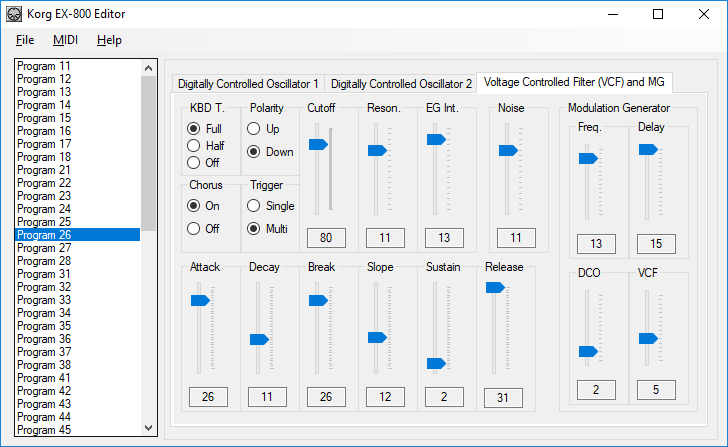Set Polarity to Down
The height and width of the screenshot is (447, 728).
click(x=270, y=152)
